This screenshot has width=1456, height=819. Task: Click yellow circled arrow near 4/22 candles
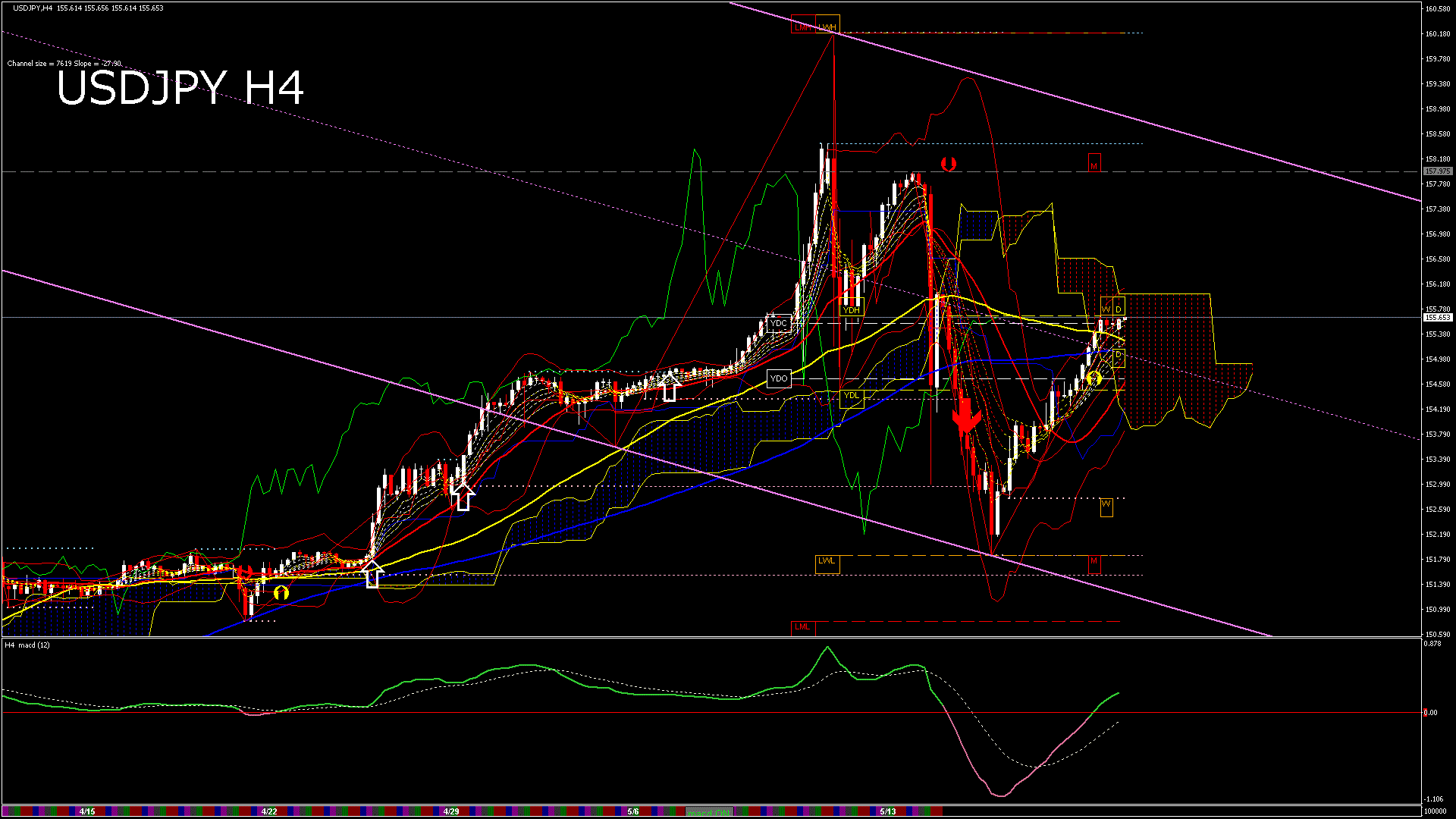tap(281, 592)
